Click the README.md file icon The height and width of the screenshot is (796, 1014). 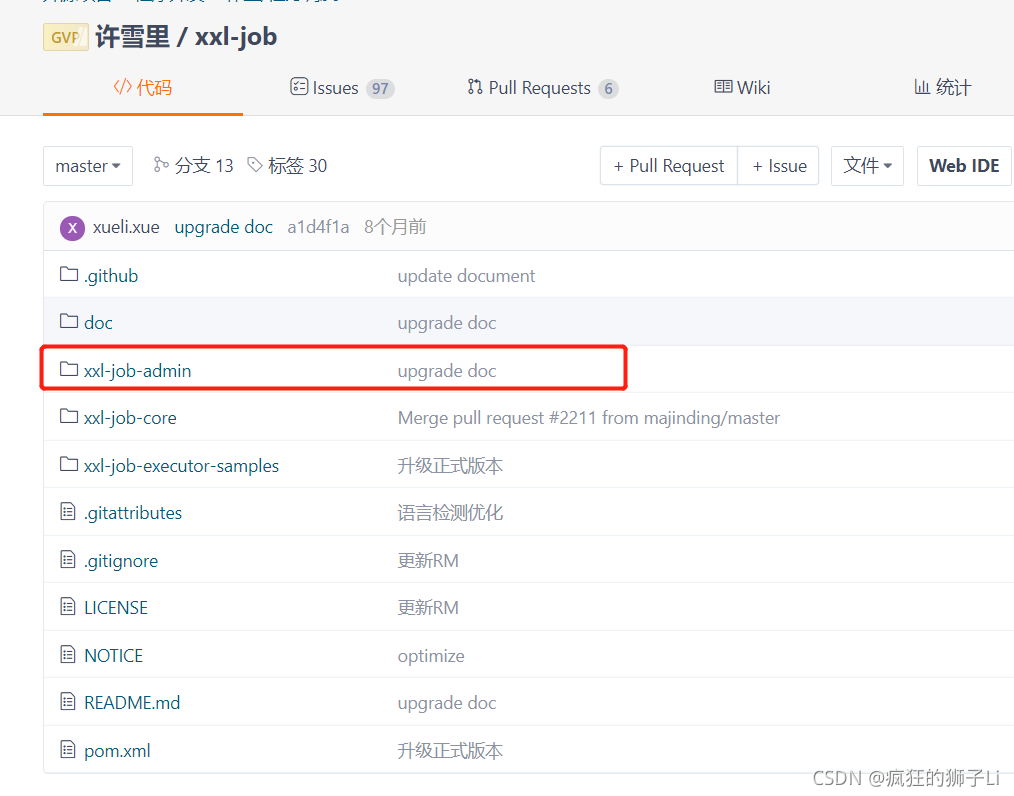[68, 701]
